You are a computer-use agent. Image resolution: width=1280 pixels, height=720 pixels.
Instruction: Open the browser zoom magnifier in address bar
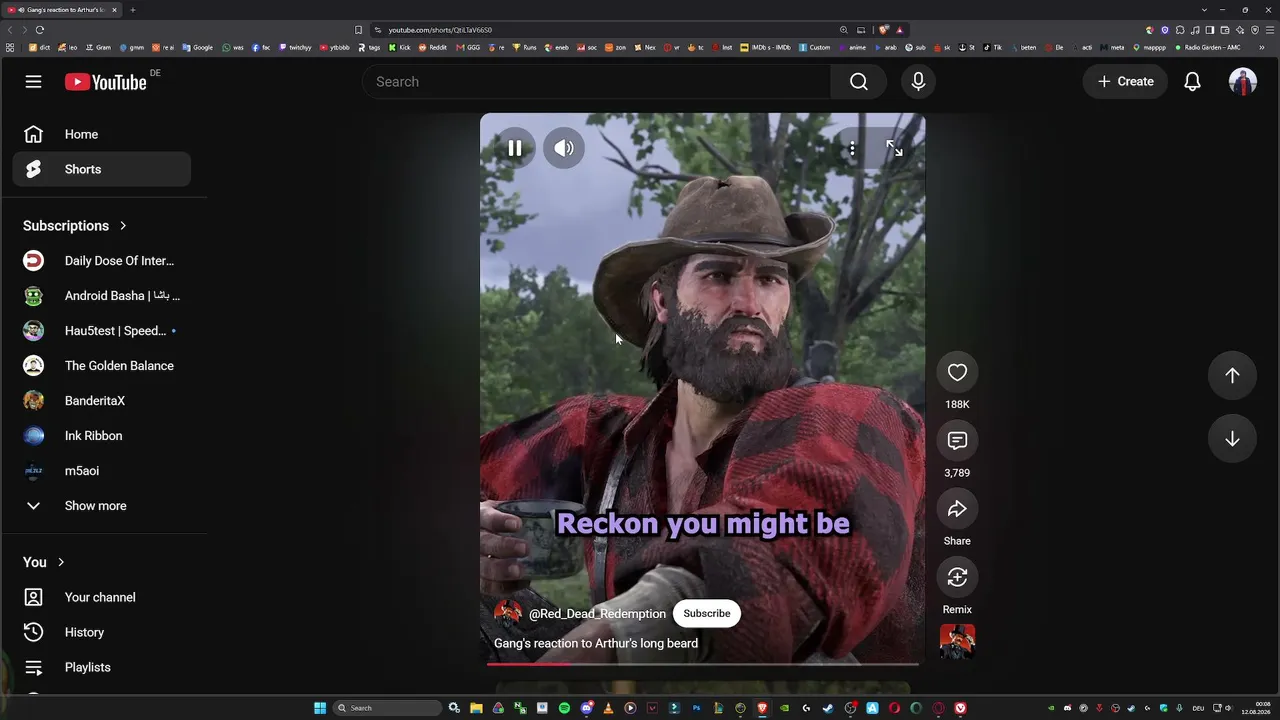(x=844, y=30)
